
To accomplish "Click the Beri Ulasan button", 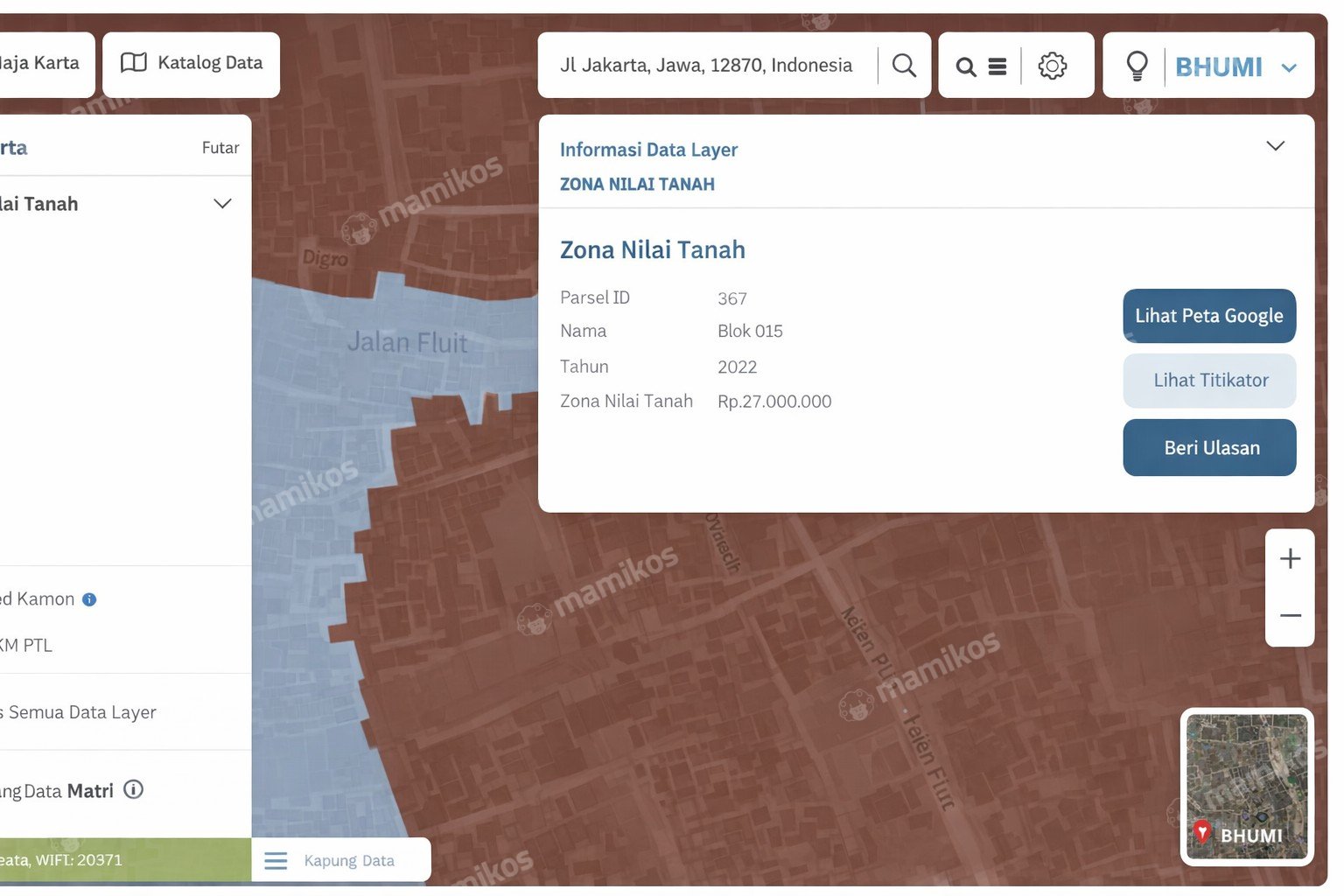I will [x=1209, y=448].
